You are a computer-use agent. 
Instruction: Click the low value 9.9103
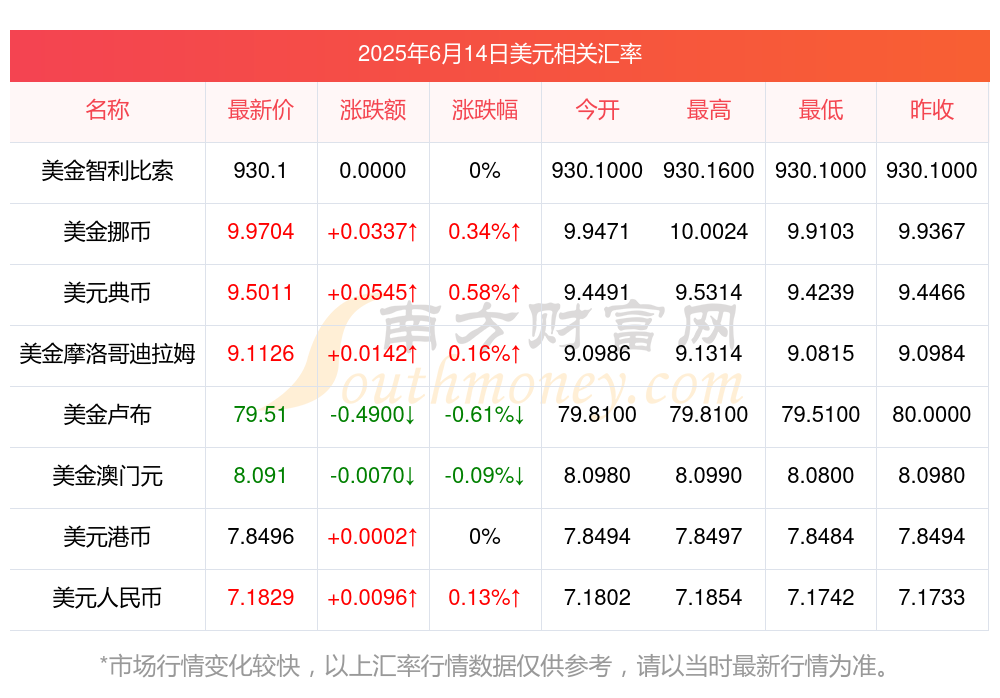(x=821, y=232)
